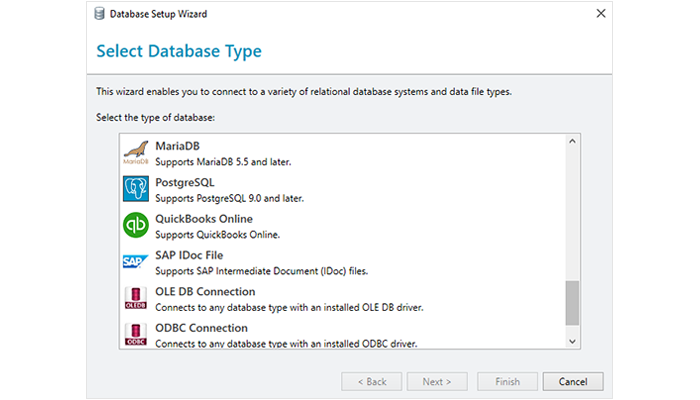Viewport: 700px width, 400px height.
Task: Click the OLE DB connection icon
Action: click(135, 298)
